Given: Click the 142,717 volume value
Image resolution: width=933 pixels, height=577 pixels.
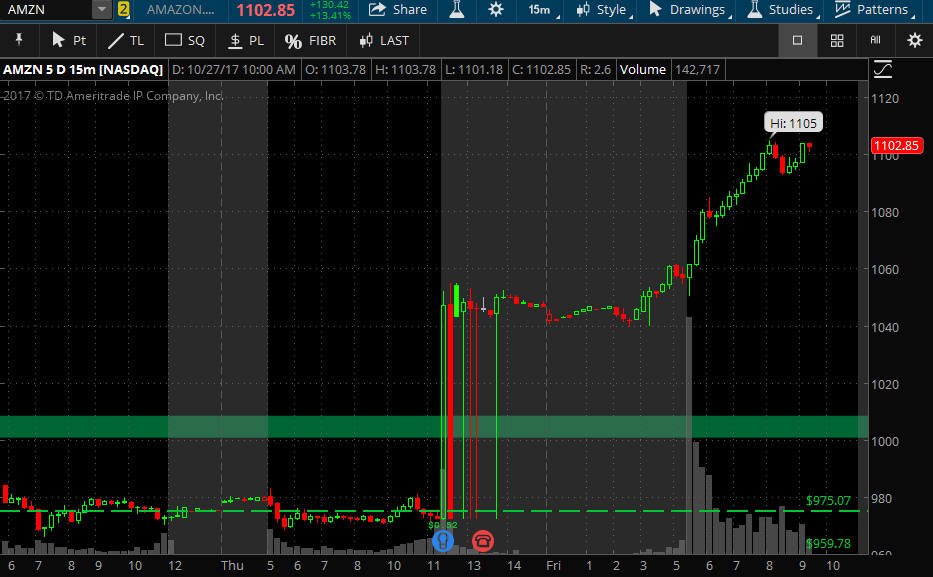Looking at the screenshot, I should click(x=697, y=70).
